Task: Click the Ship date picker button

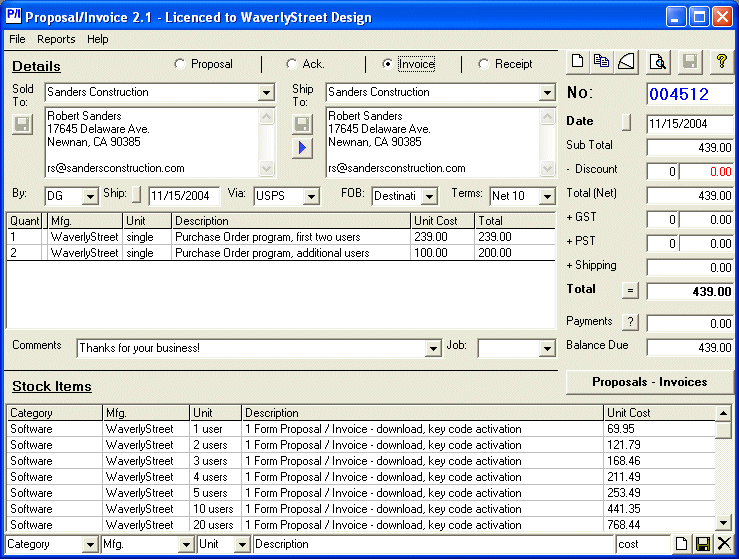Action: pyautogui.click(x=136, y=194)
